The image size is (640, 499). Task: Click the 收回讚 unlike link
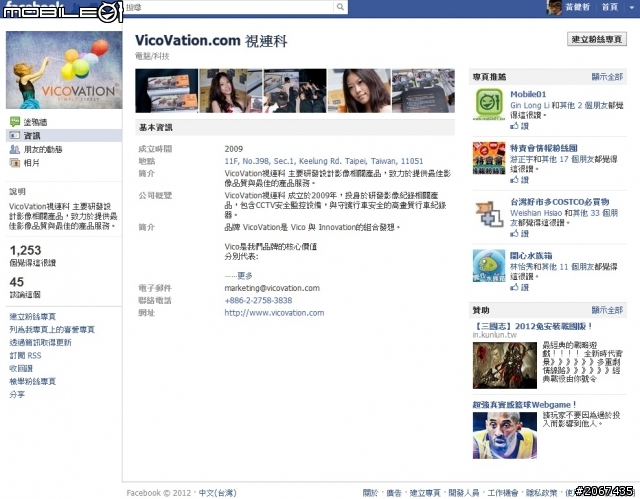pos(21,368)
